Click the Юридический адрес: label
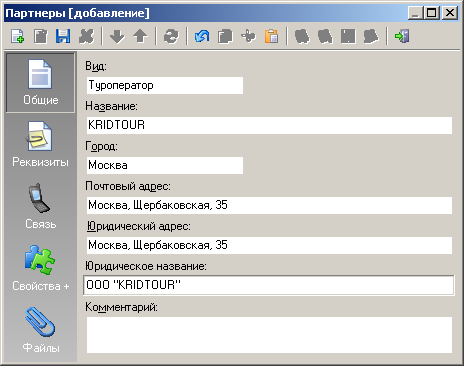This screenshot has width=464, height=366. (139, 226)
